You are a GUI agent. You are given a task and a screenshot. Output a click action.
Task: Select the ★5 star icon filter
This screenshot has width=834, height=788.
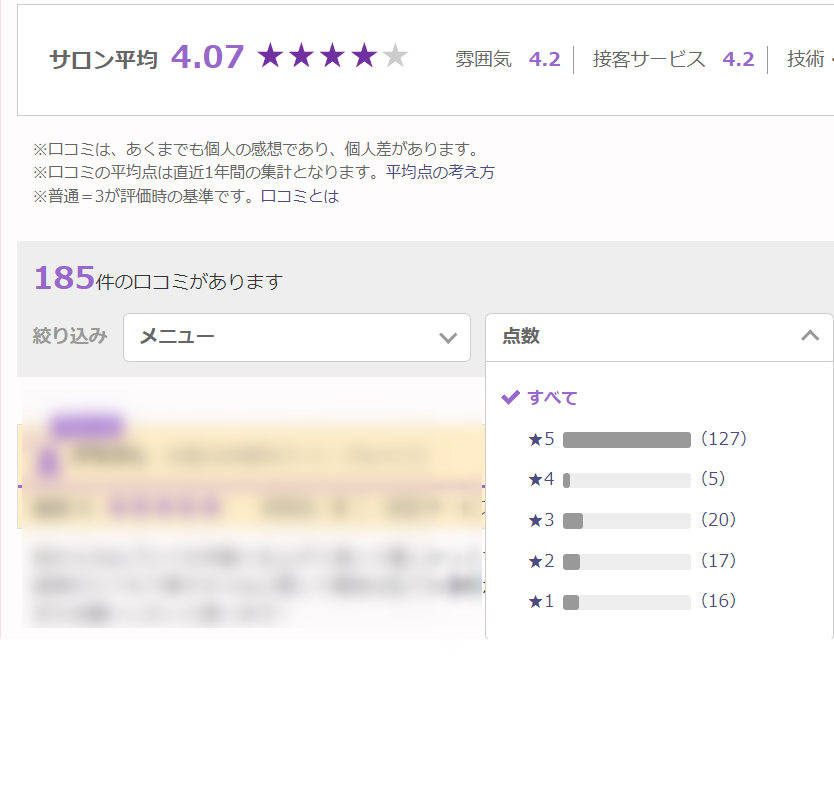[534, 439]
